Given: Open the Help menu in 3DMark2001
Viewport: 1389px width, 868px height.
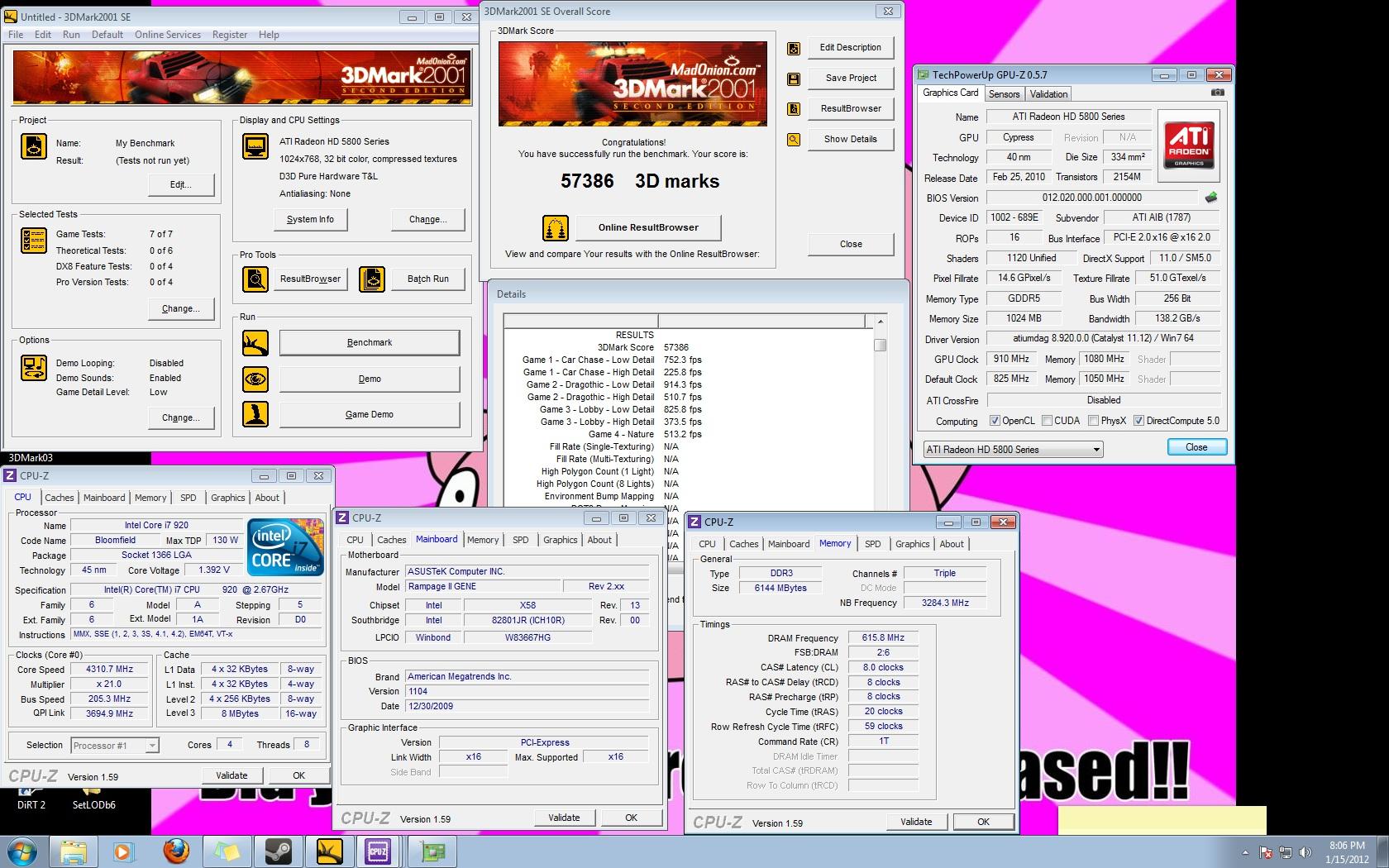Looking at the screenshot, I should tap(269, 35).
